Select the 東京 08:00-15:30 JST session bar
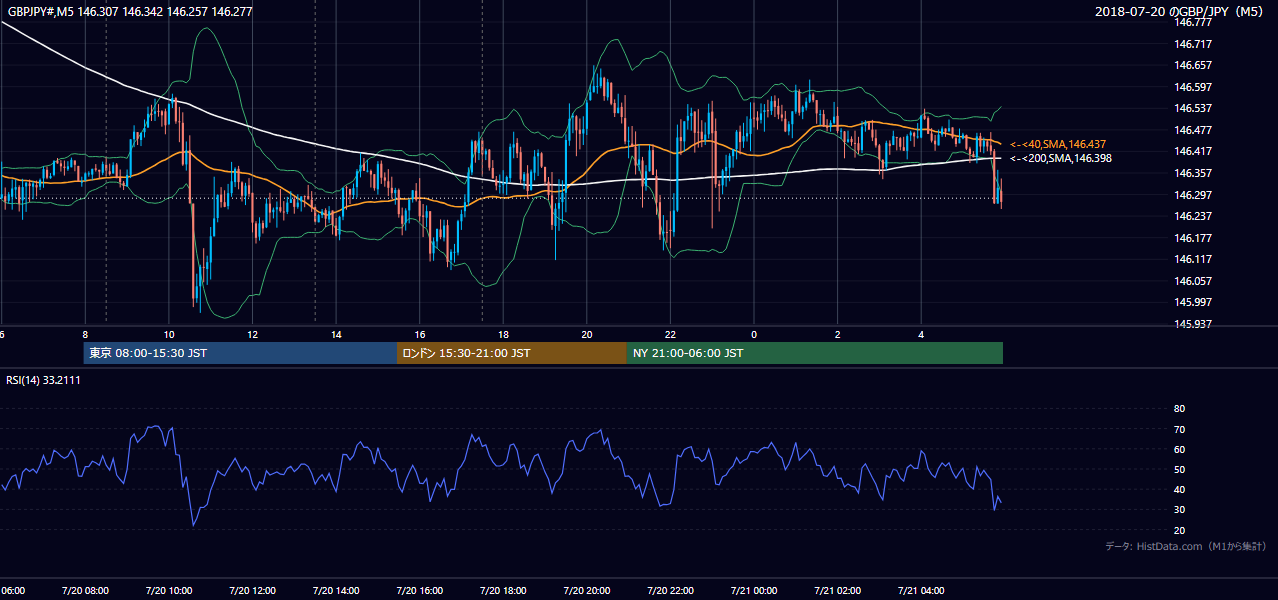Image resolution: width=1278 pixels, height=600 pixels. [240, 353]
